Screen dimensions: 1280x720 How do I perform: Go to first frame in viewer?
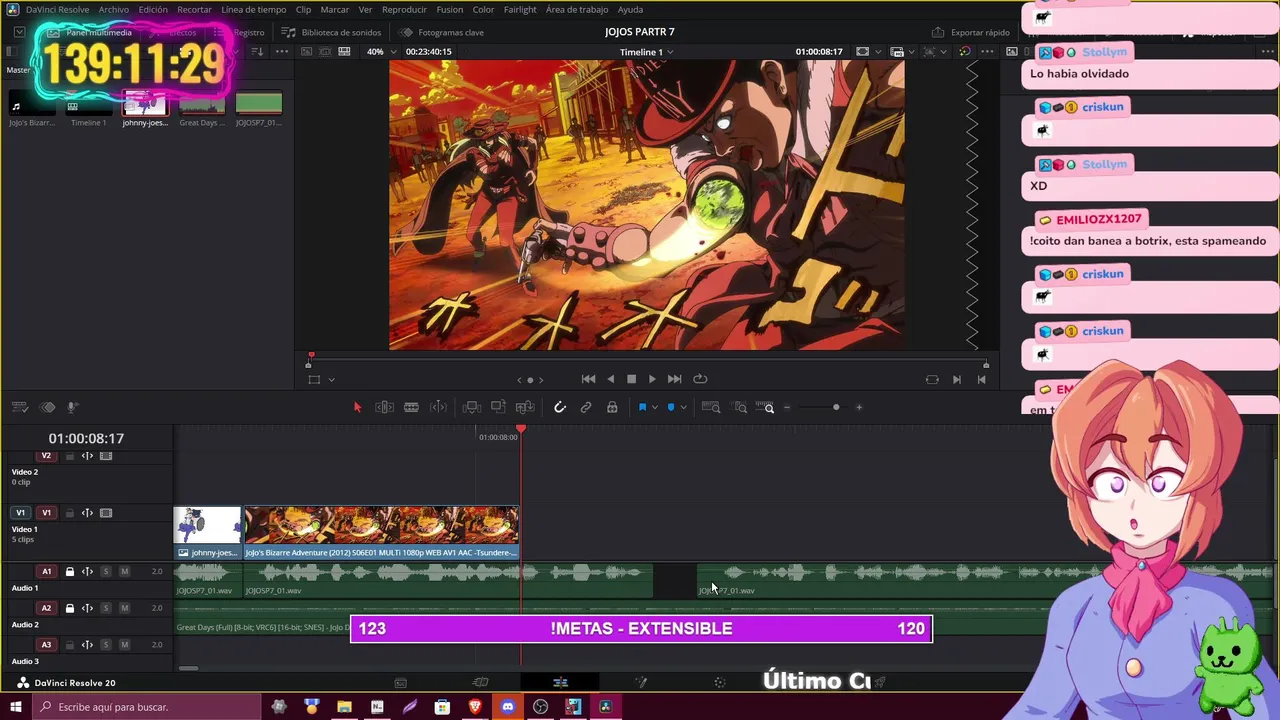click(588, 379)
